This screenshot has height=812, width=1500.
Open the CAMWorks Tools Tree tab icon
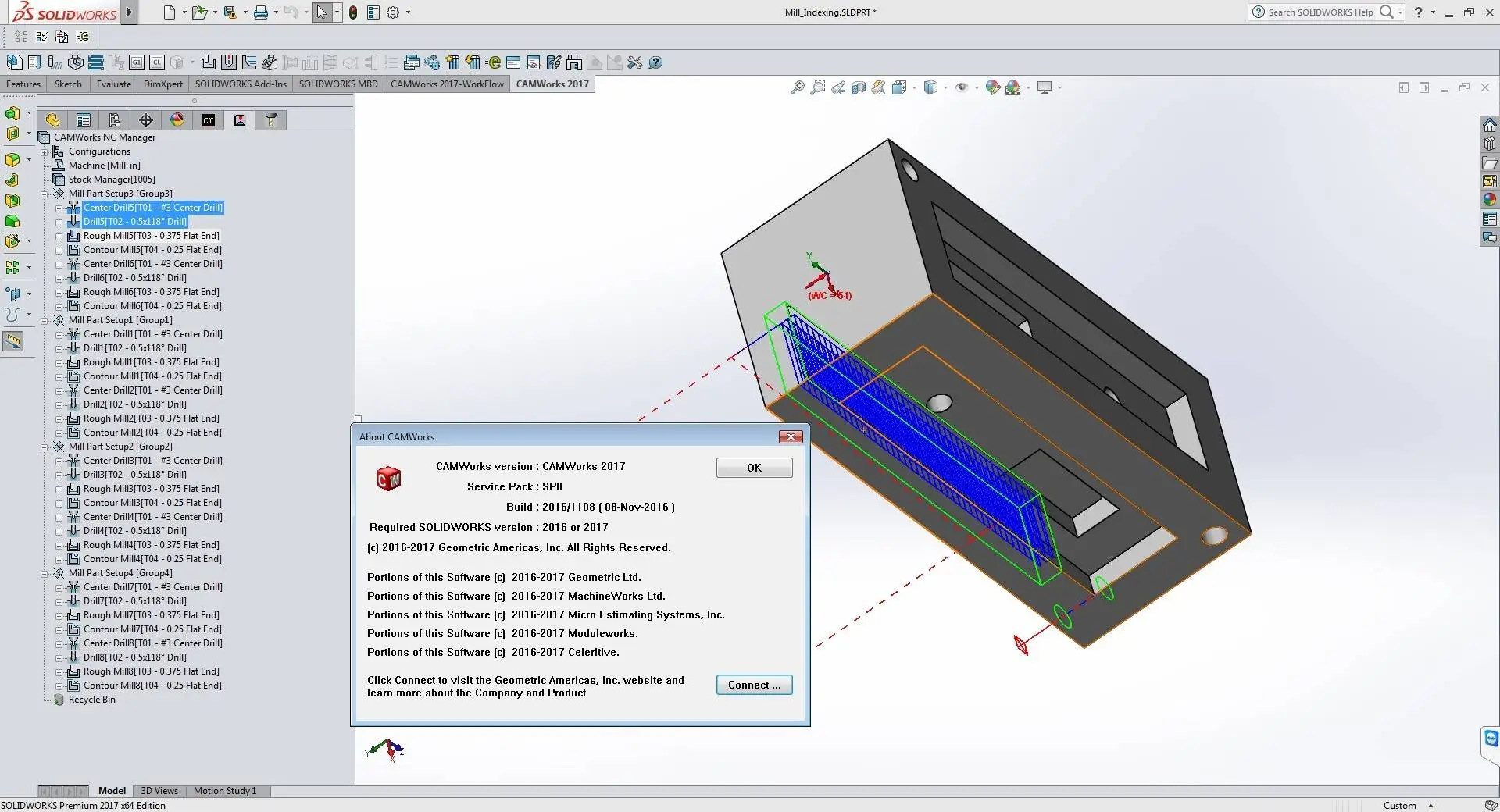click(x=271, y=119)
